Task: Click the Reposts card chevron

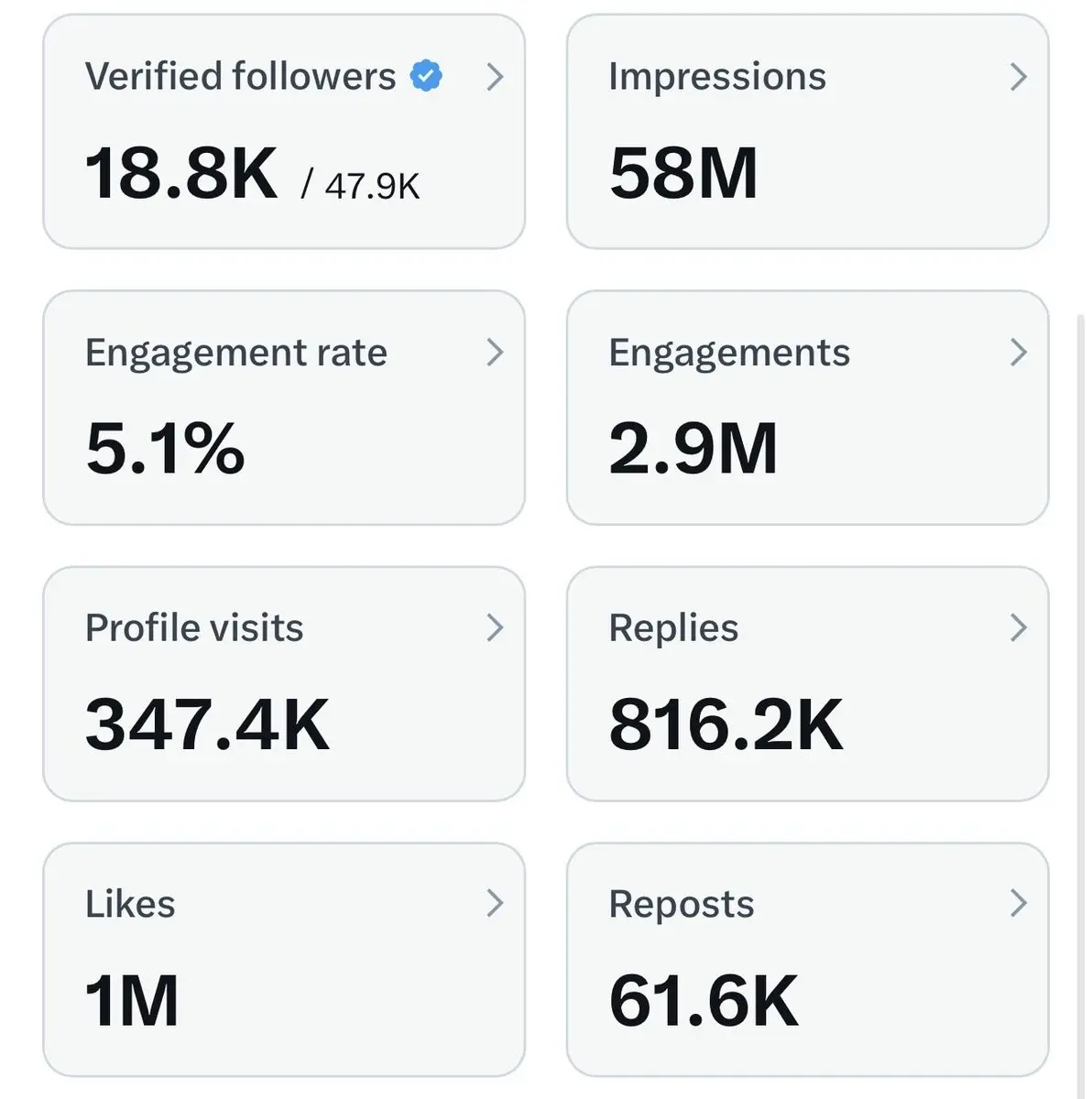Action: tap(1018, 904)
